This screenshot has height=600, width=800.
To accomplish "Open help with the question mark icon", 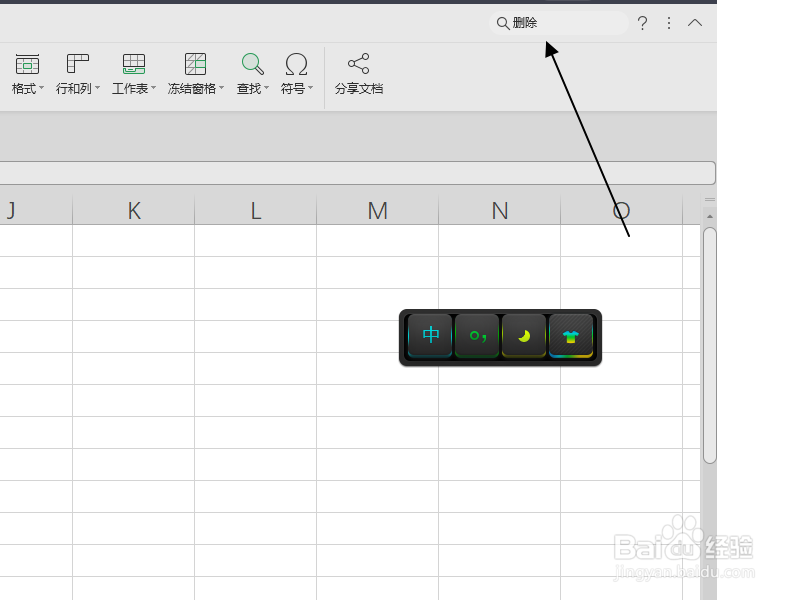I will coord(642,23).
